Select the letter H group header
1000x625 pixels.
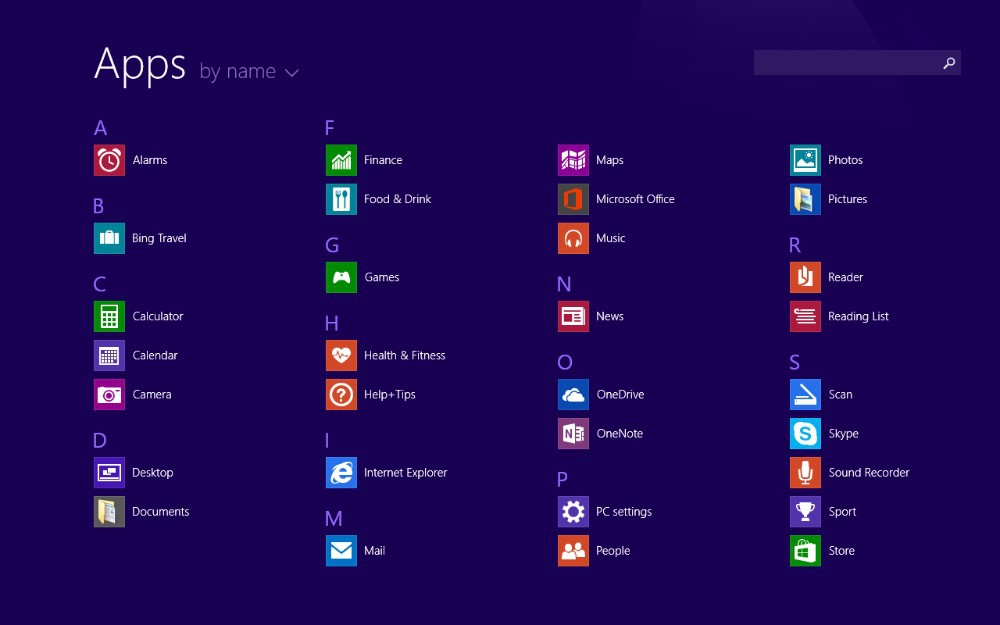[x=331, y=323]
